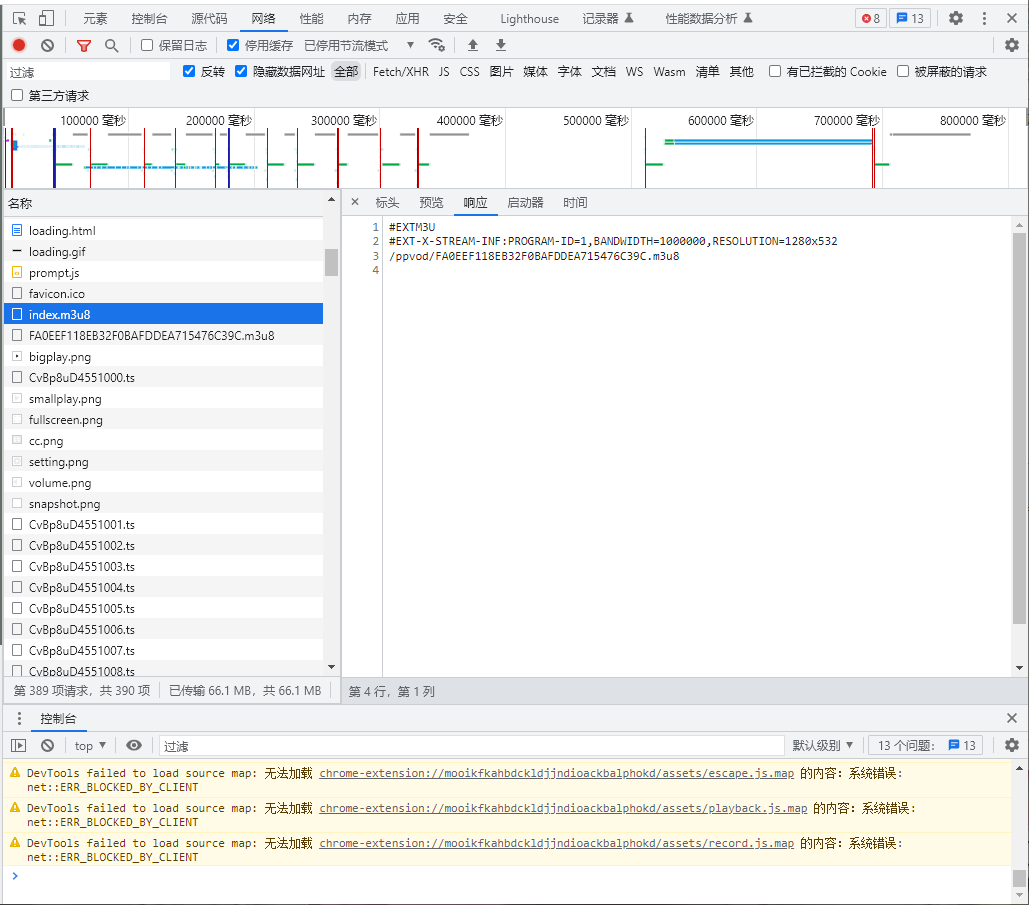The width and height of the screenshot is (1029, 905).
Task: Create live expression eye icon
Action: 134,746
